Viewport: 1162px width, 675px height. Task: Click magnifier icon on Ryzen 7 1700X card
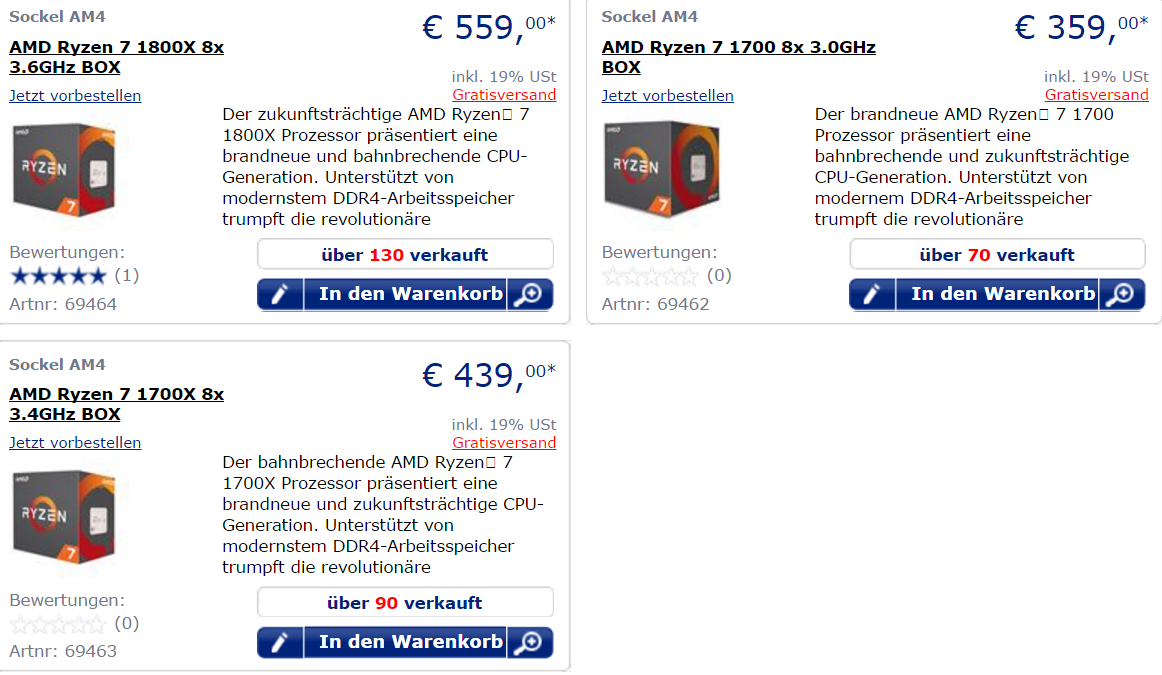click(529, 642)
